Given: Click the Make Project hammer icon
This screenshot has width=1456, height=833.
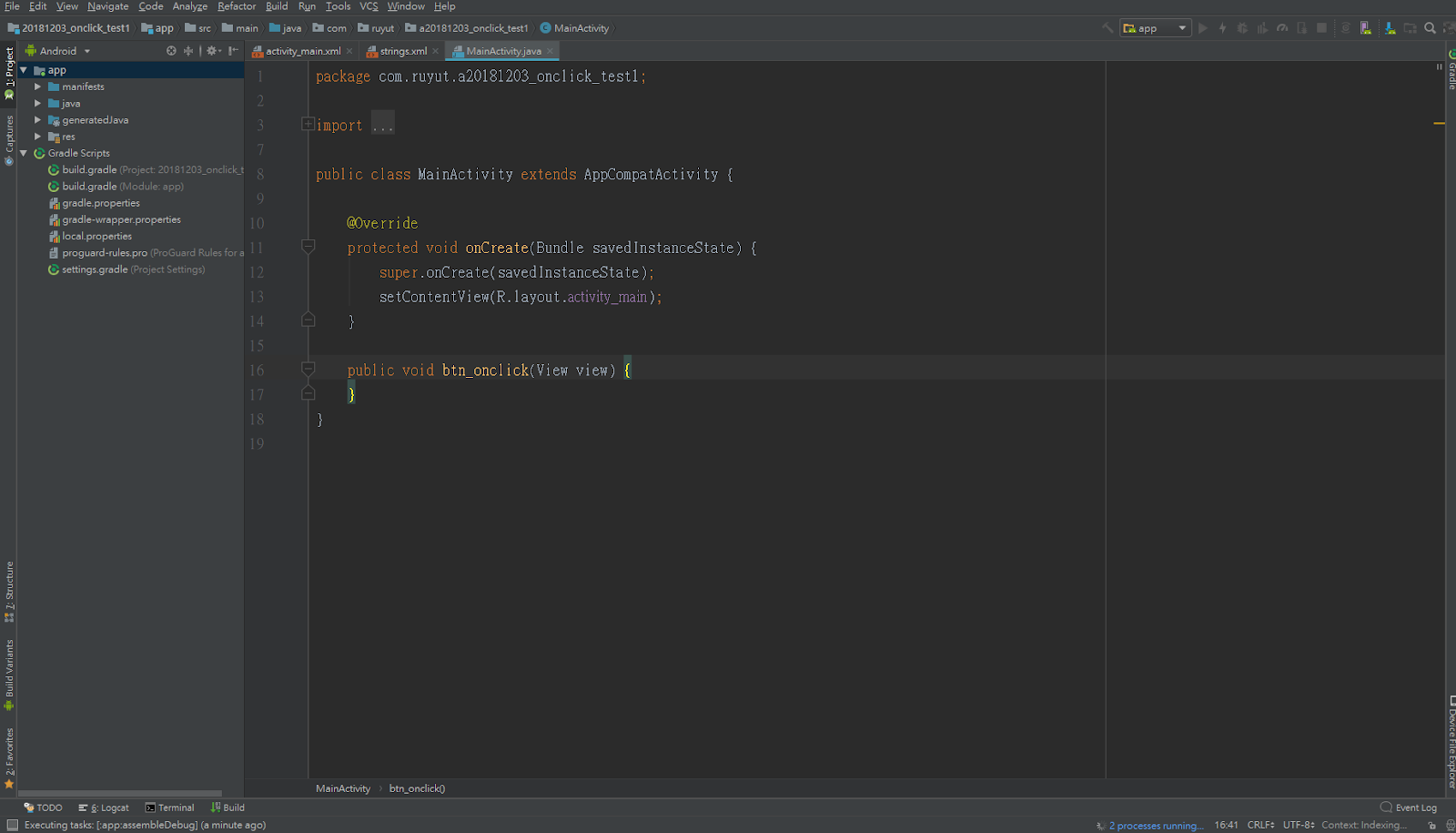Looking at the screenshot, I should click(x=1107, y=28).
